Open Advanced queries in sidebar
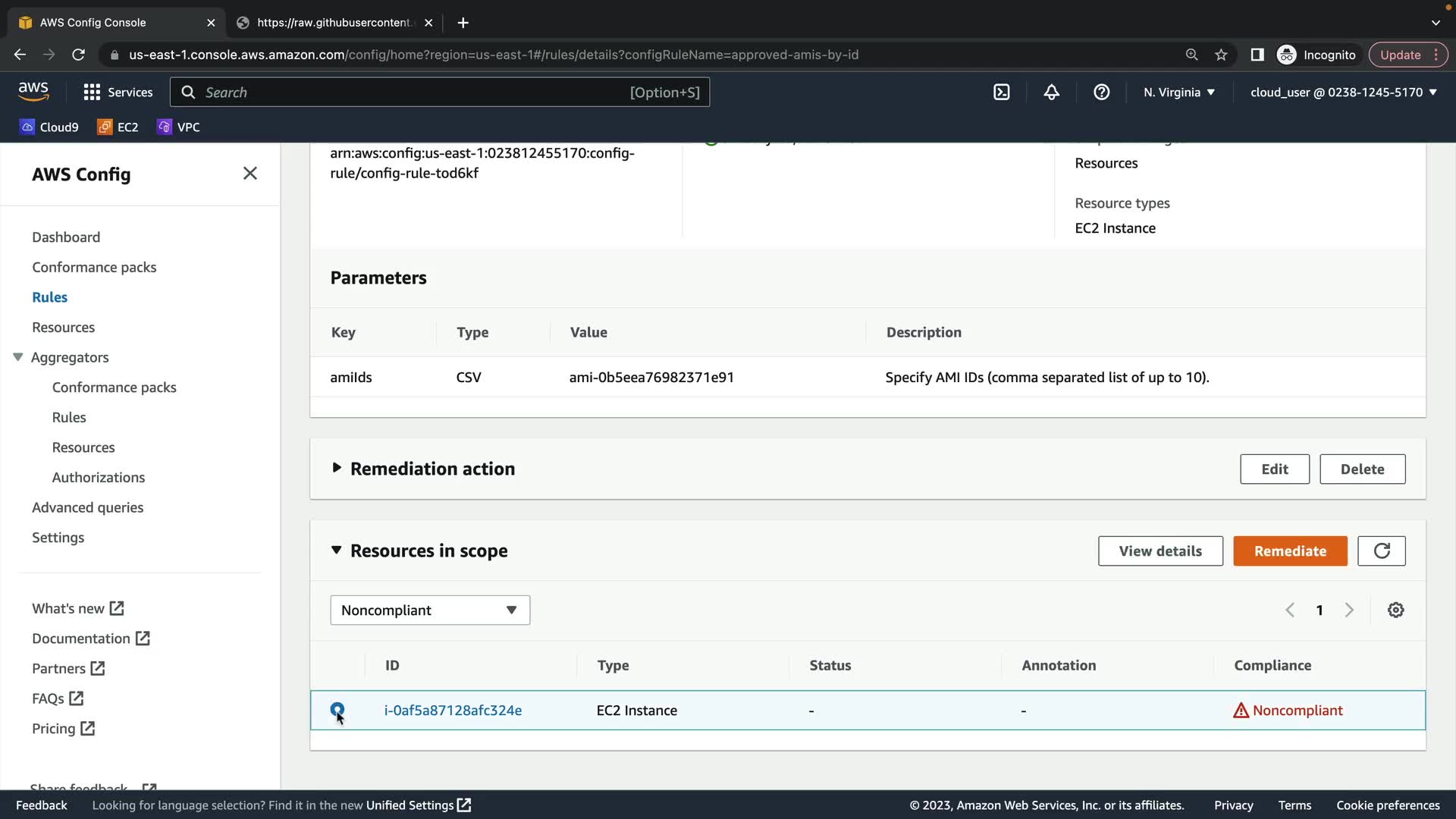 point(87,507)
